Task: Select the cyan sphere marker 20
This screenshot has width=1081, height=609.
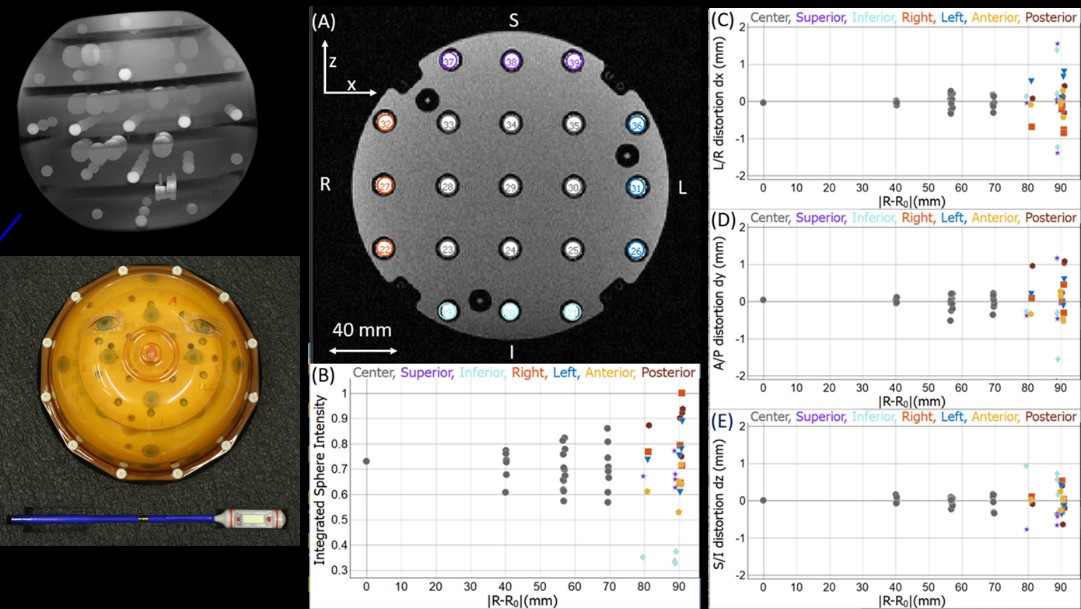Action: pyautogui.click(x=511, y=311)
